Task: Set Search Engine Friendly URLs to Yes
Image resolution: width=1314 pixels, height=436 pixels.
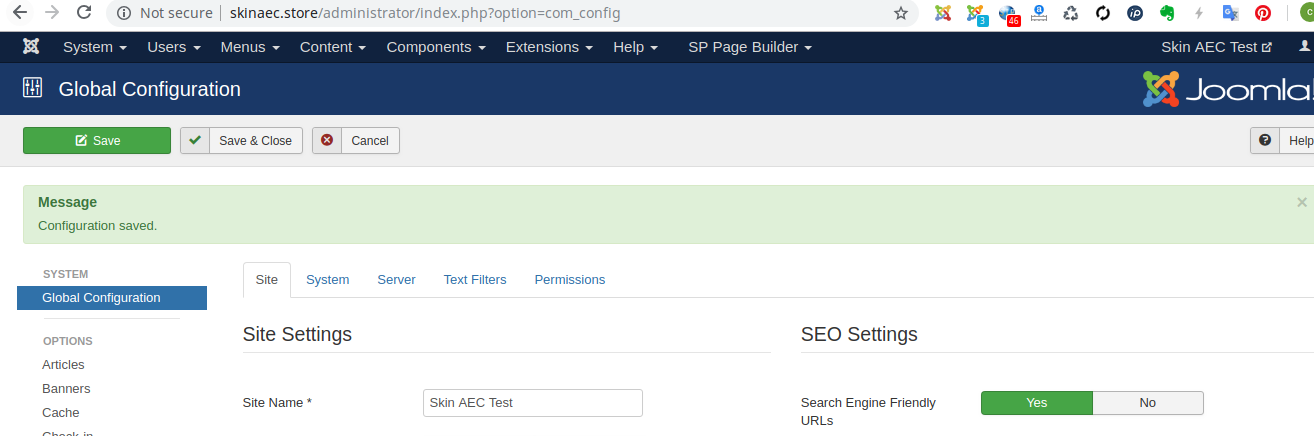Action: 1036,403
